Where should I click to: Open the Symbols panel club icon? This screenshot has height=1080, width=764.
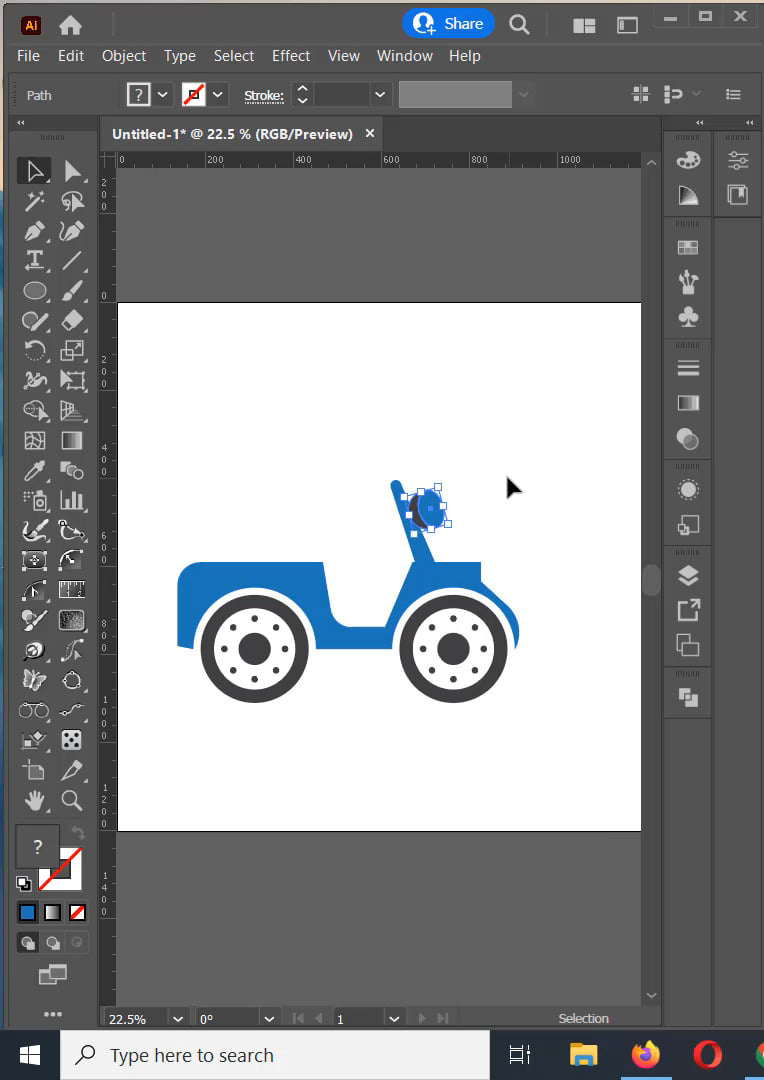tap(688, 318)
